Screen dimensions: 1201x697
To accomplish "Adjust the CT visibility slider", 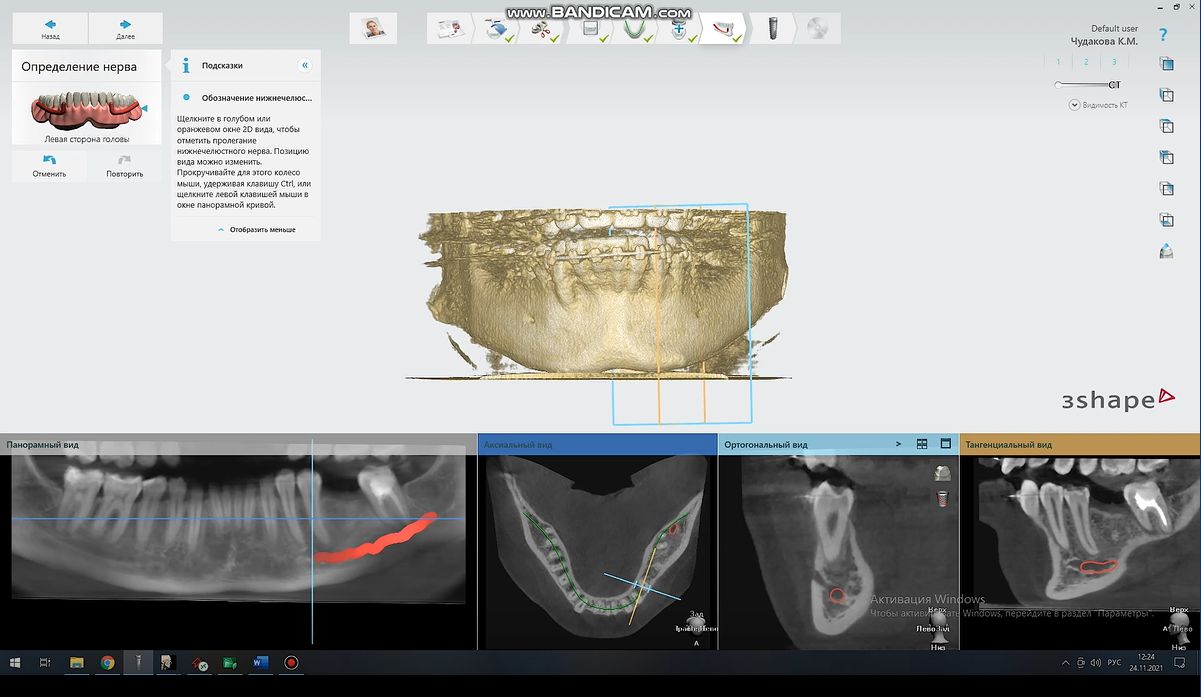I will tap(1087, 85).
